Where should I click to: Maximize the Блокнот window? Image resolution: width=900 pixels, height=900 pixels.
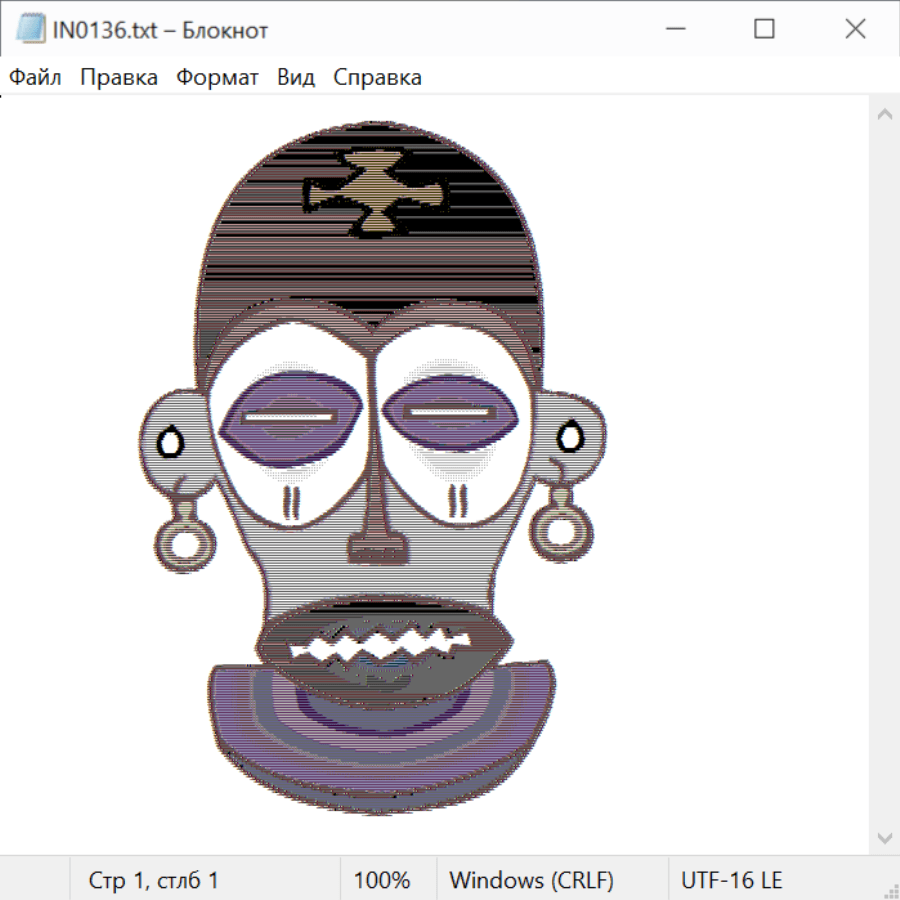[x=764, y=30]
